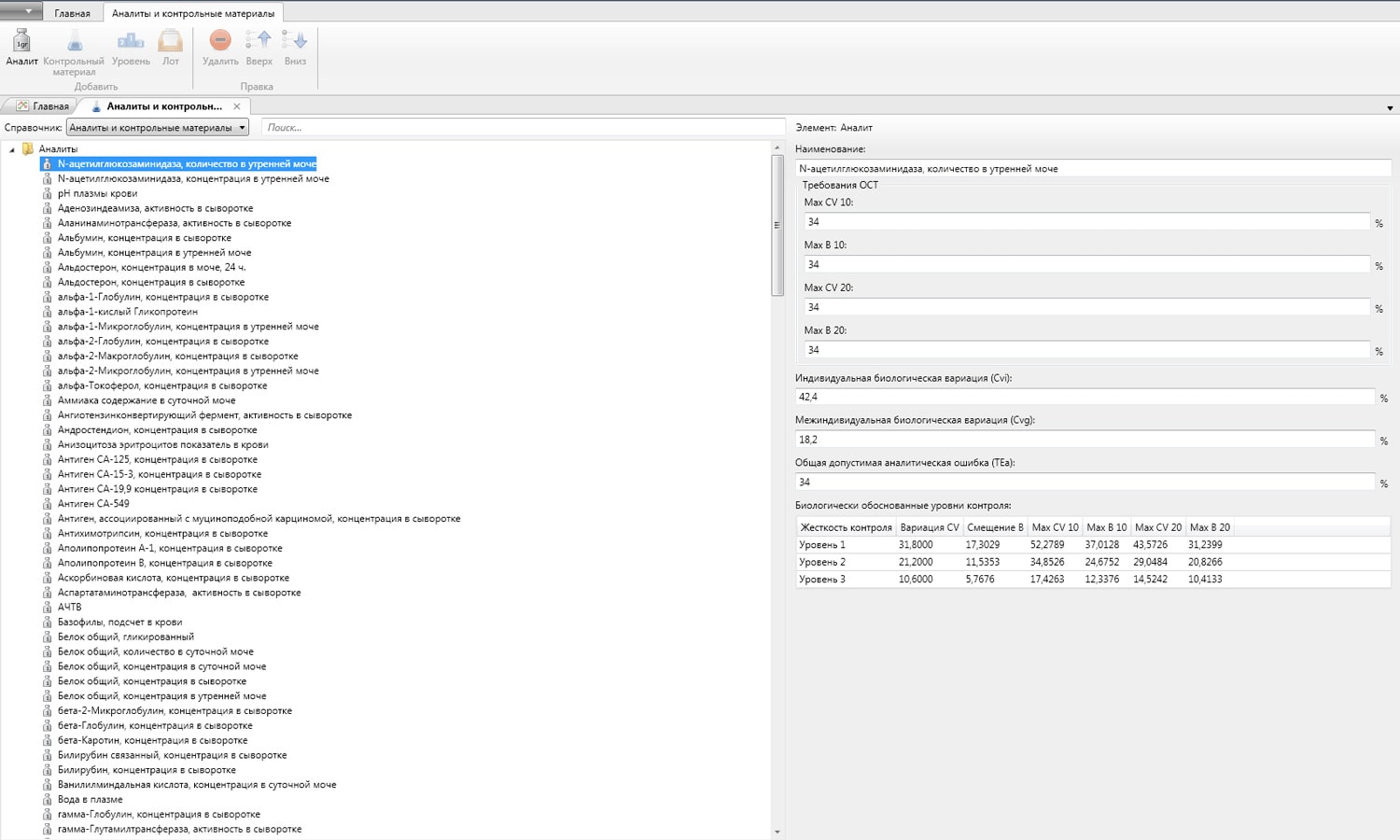The height and width of the screenshot is (840, 1400).
Task: Click the Наименование text field
Action: point(1093,169)
